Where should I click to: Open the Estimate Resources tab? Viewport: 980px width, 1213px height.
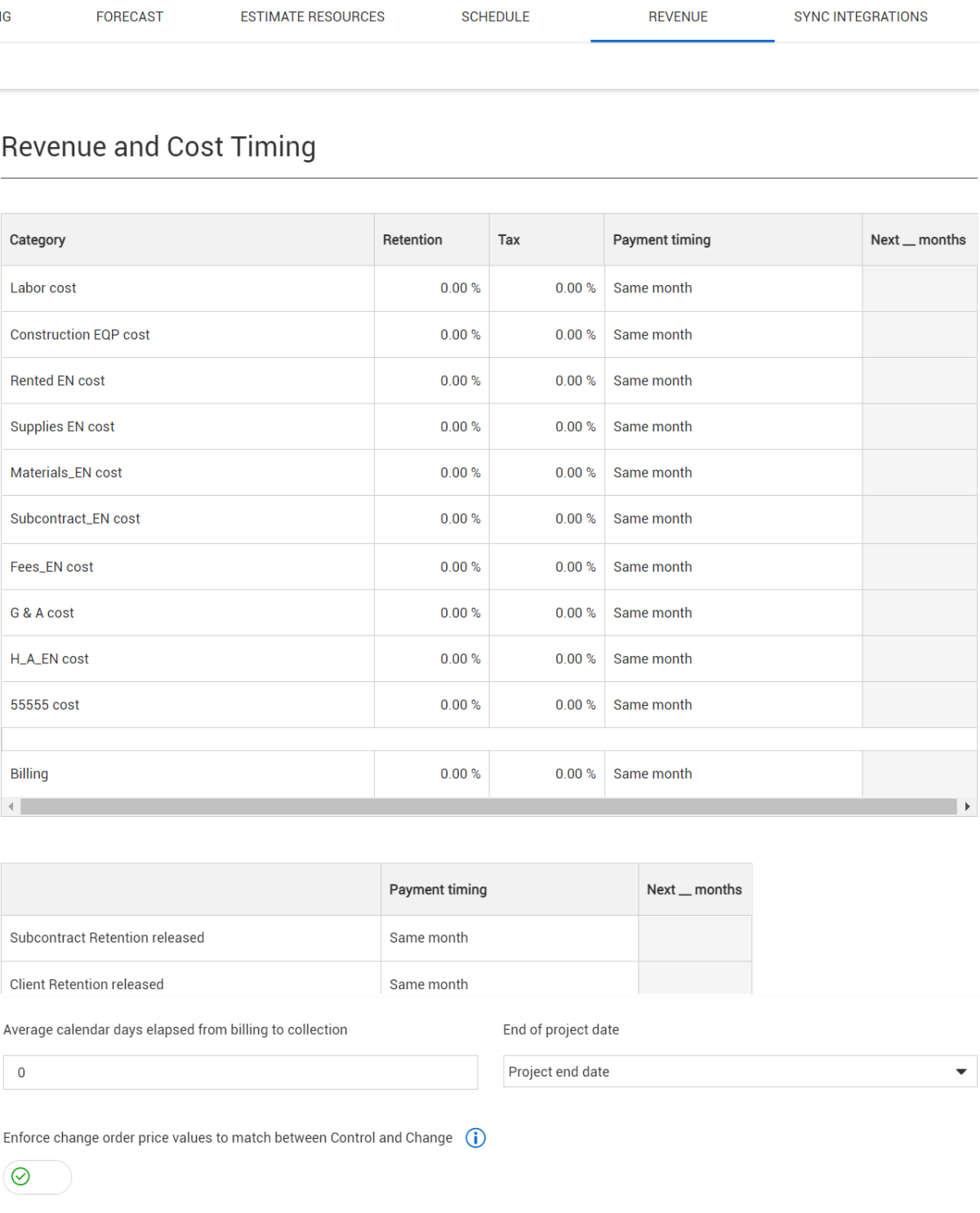[x=312, y=17]
